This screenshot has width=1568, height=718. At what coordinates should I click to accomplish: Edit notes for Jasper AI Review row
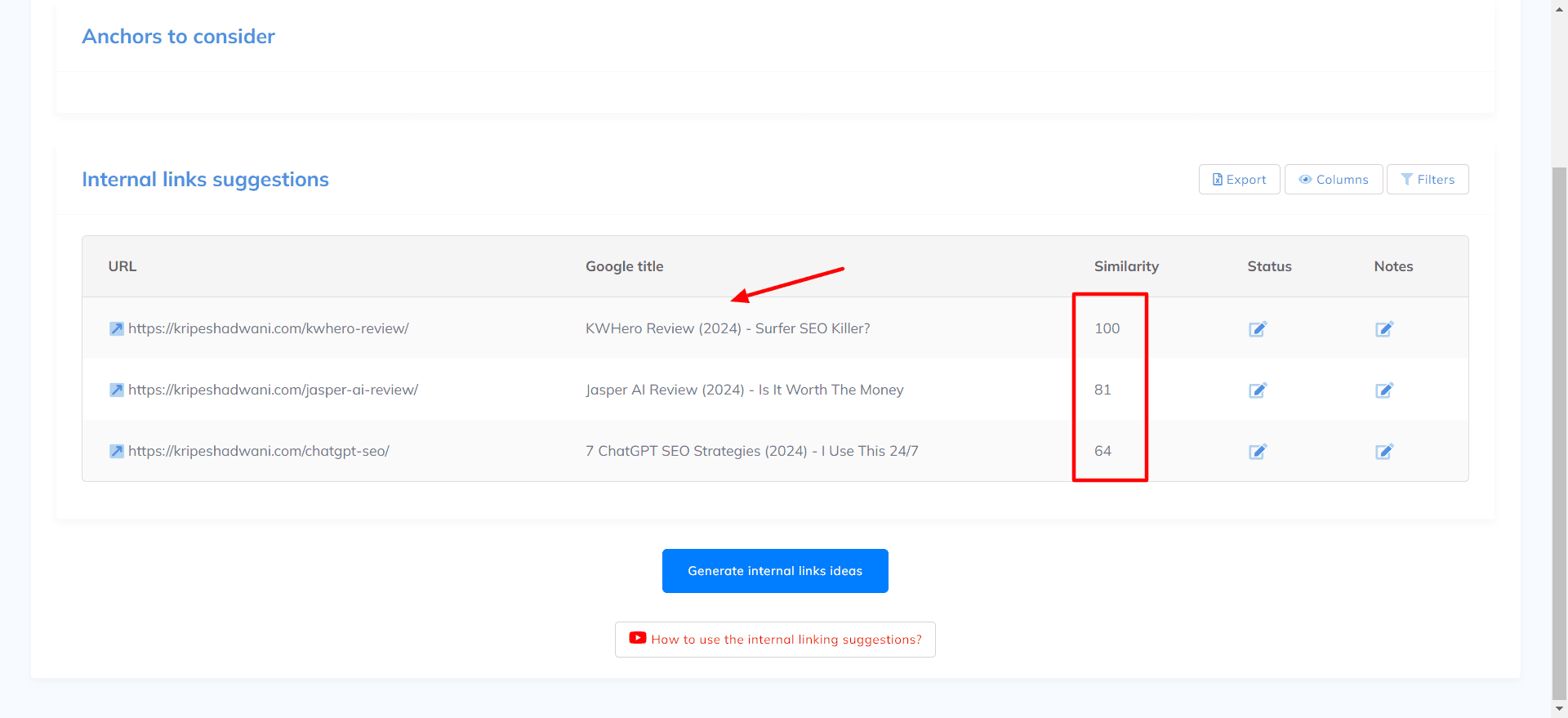1383,390
